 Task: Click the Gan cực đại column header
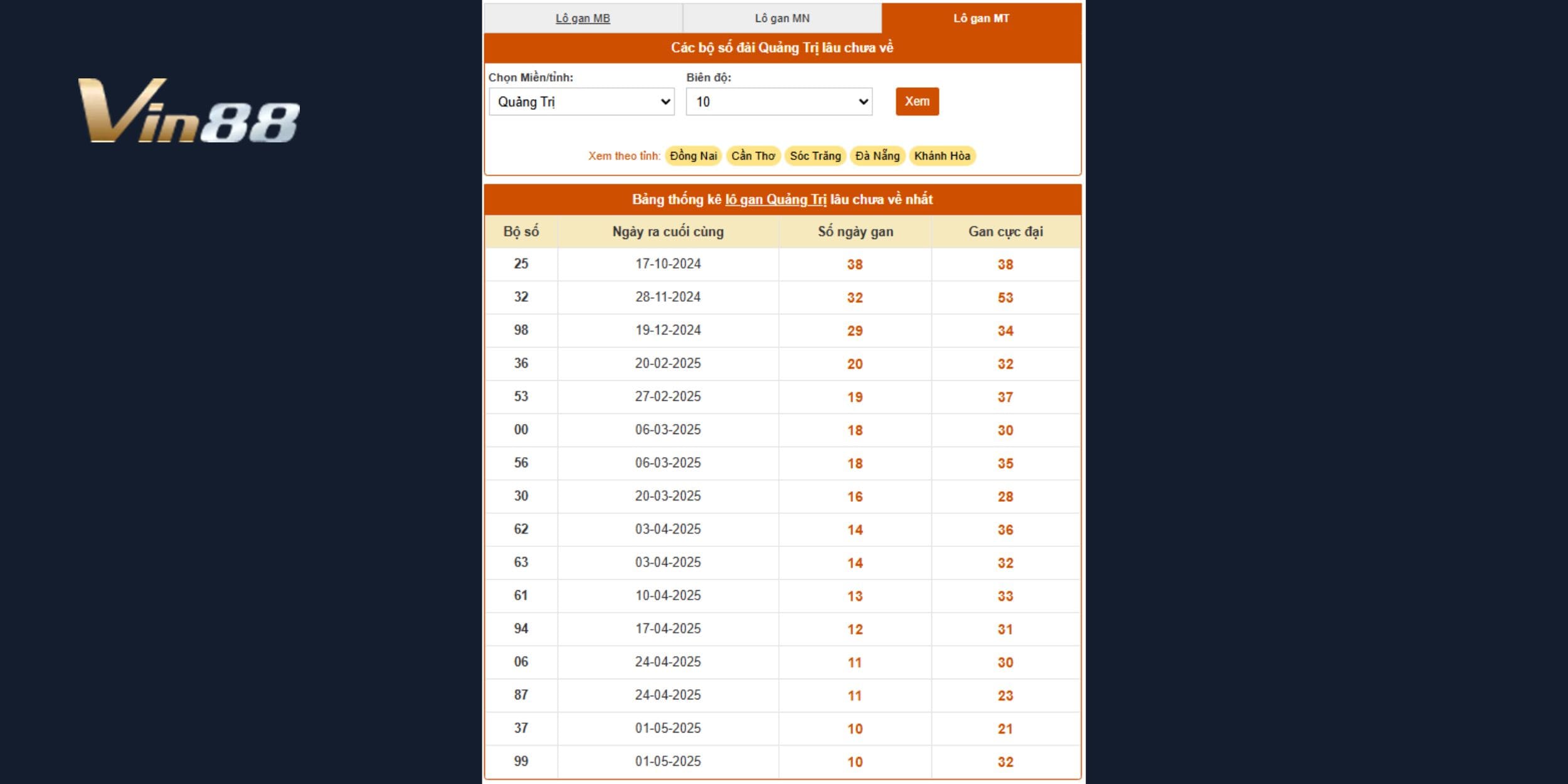1005,231
